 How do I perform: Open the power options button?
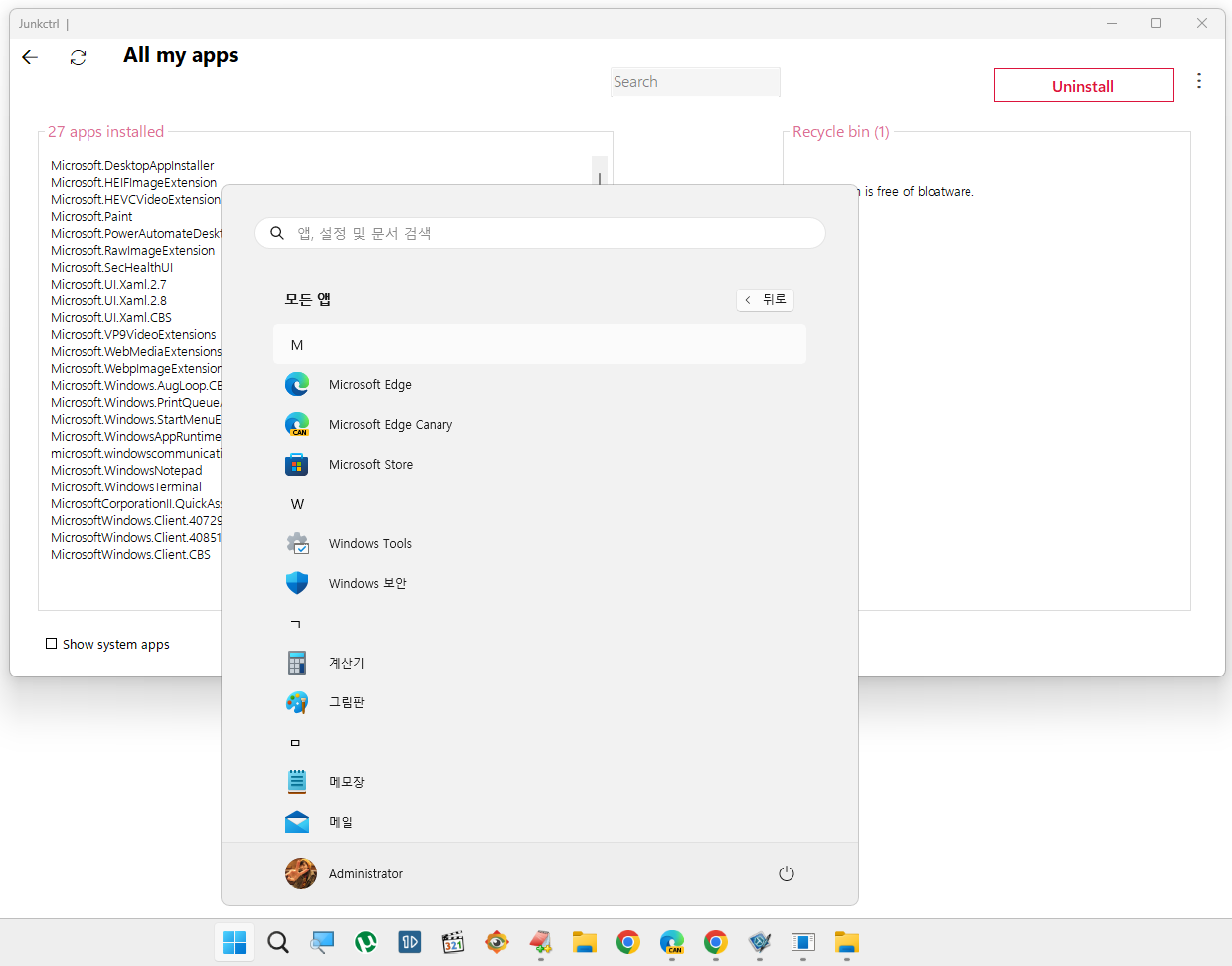[787, 873]
